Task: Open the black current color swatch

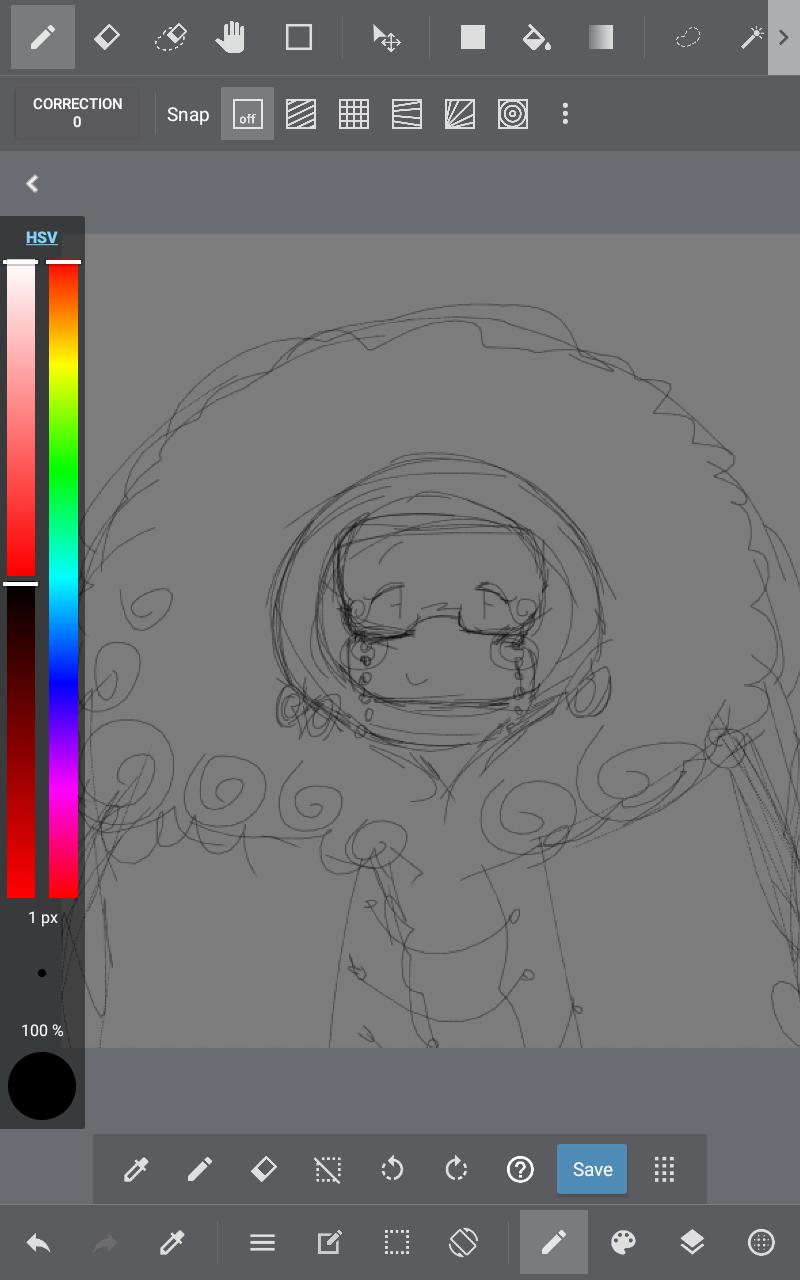Action: pos(42,1086)
